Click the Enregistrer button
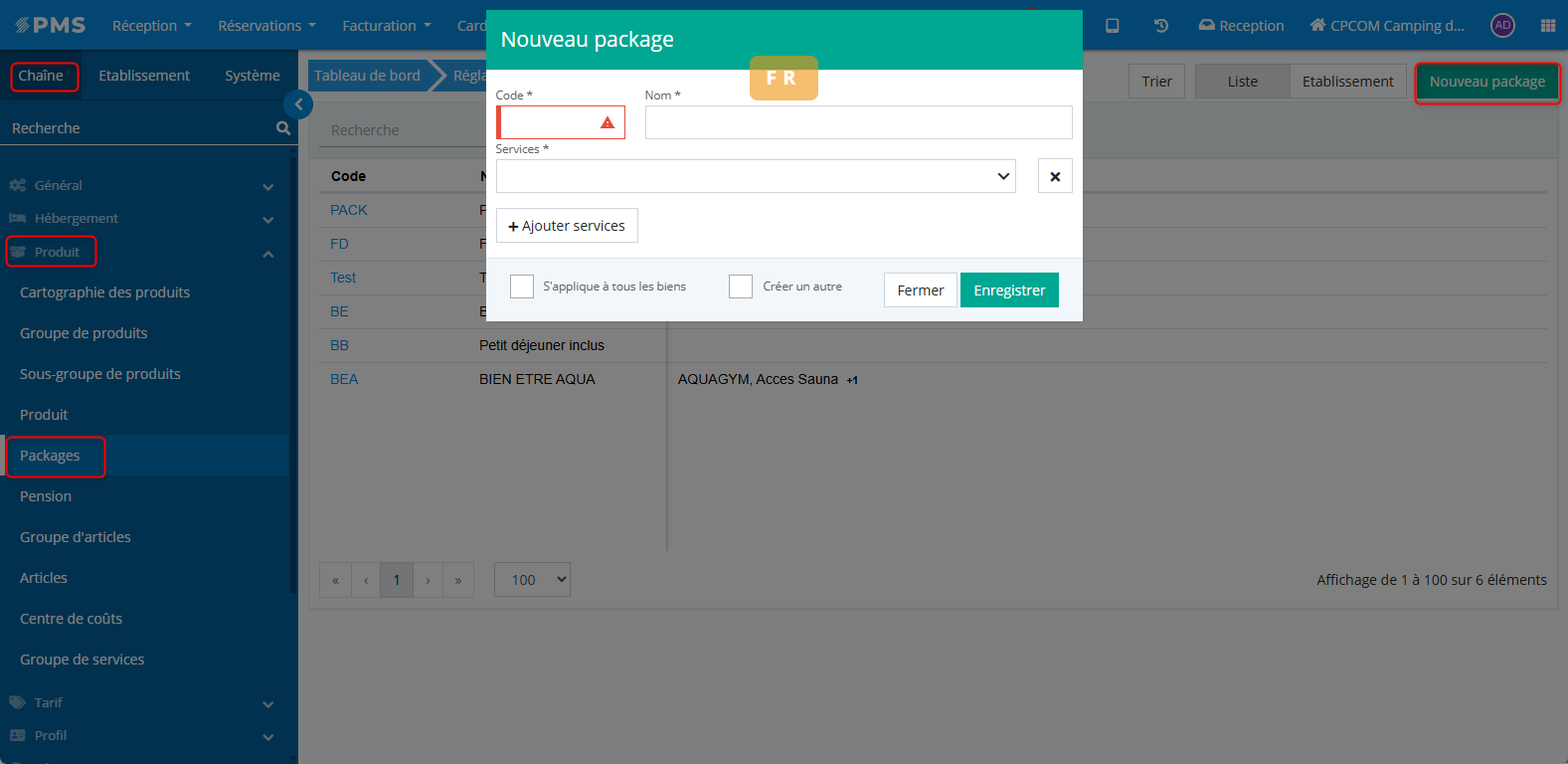Screen dimensions: 1568x764 tap(1009, 290)
